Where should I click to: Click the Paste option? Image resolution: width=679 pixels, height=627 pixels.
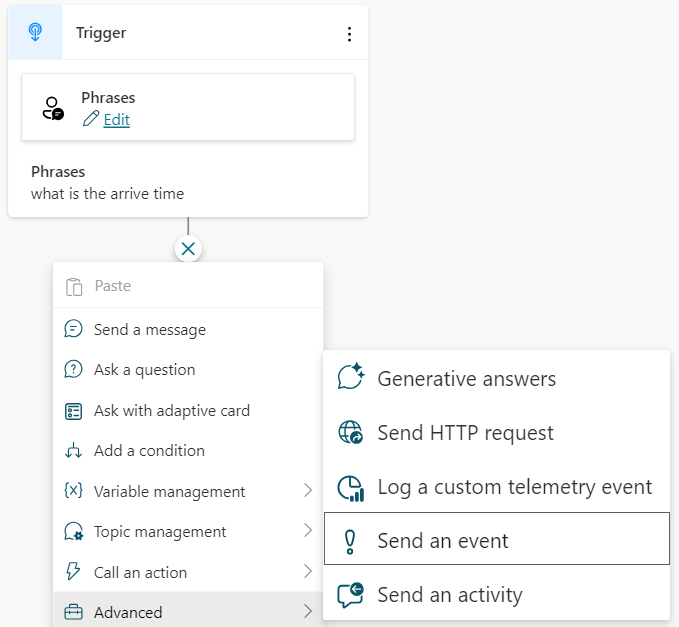188,286
